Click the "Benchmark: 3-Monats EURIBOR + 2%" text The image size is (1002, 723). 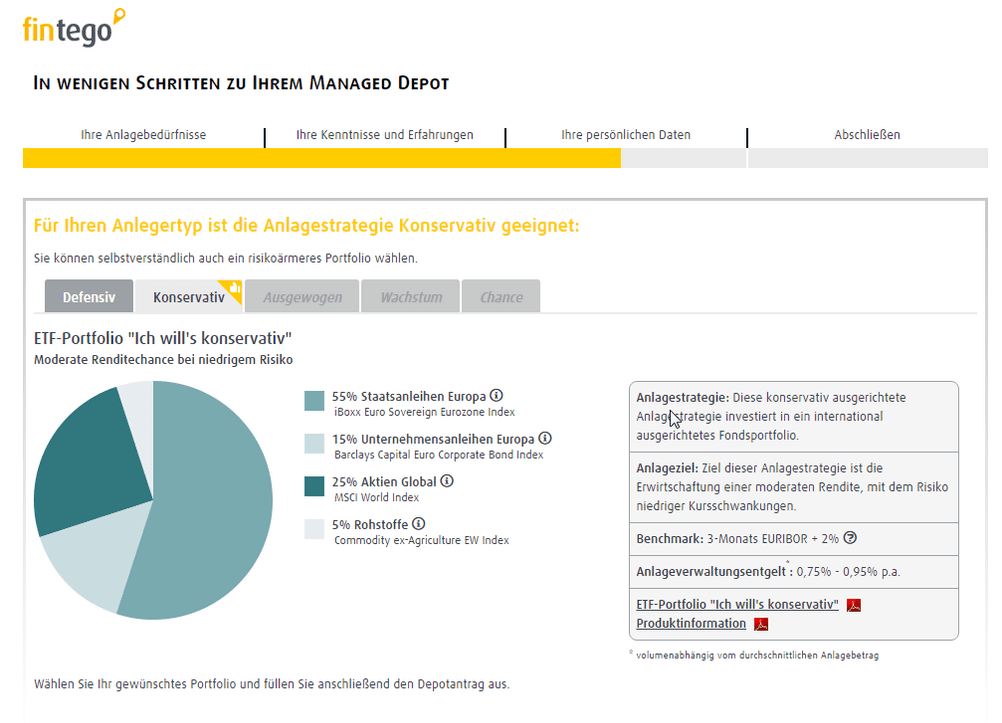[x=737, y=539]
